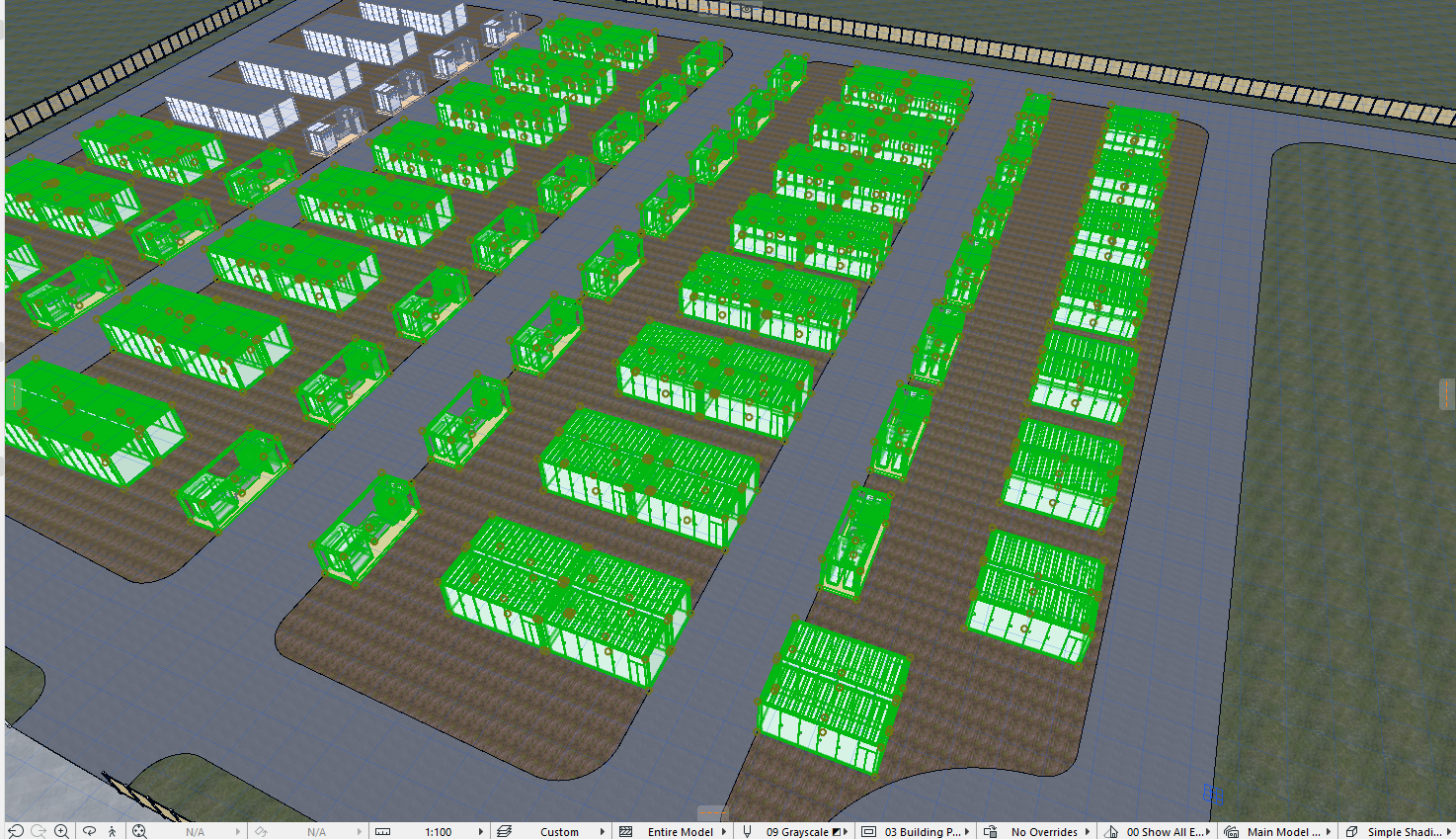Click the Renovation Filter icon
The image size is (1456, 839).
coord(1111,831)
